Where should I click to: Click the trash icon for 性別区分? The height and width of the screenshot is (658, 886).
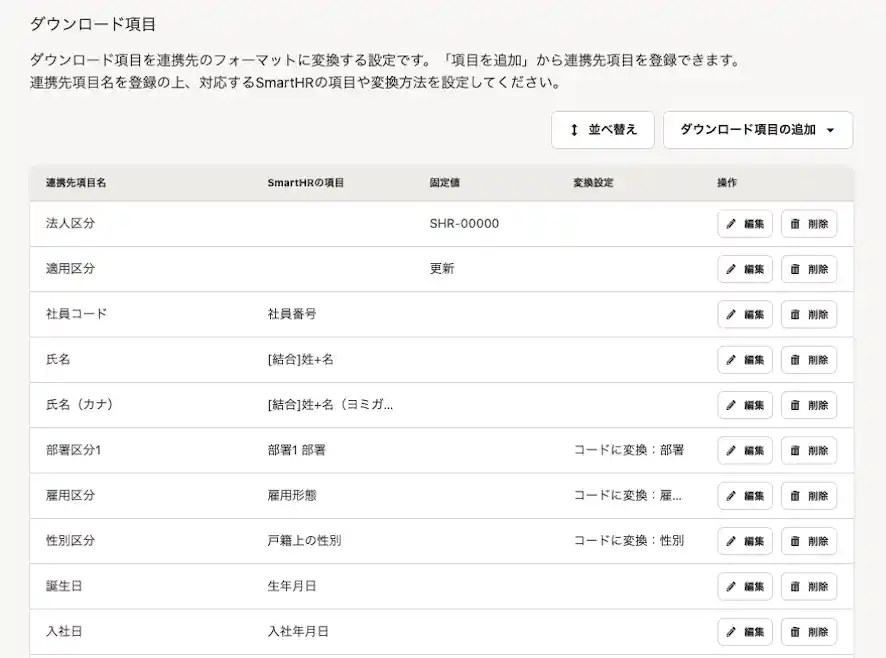793,540
